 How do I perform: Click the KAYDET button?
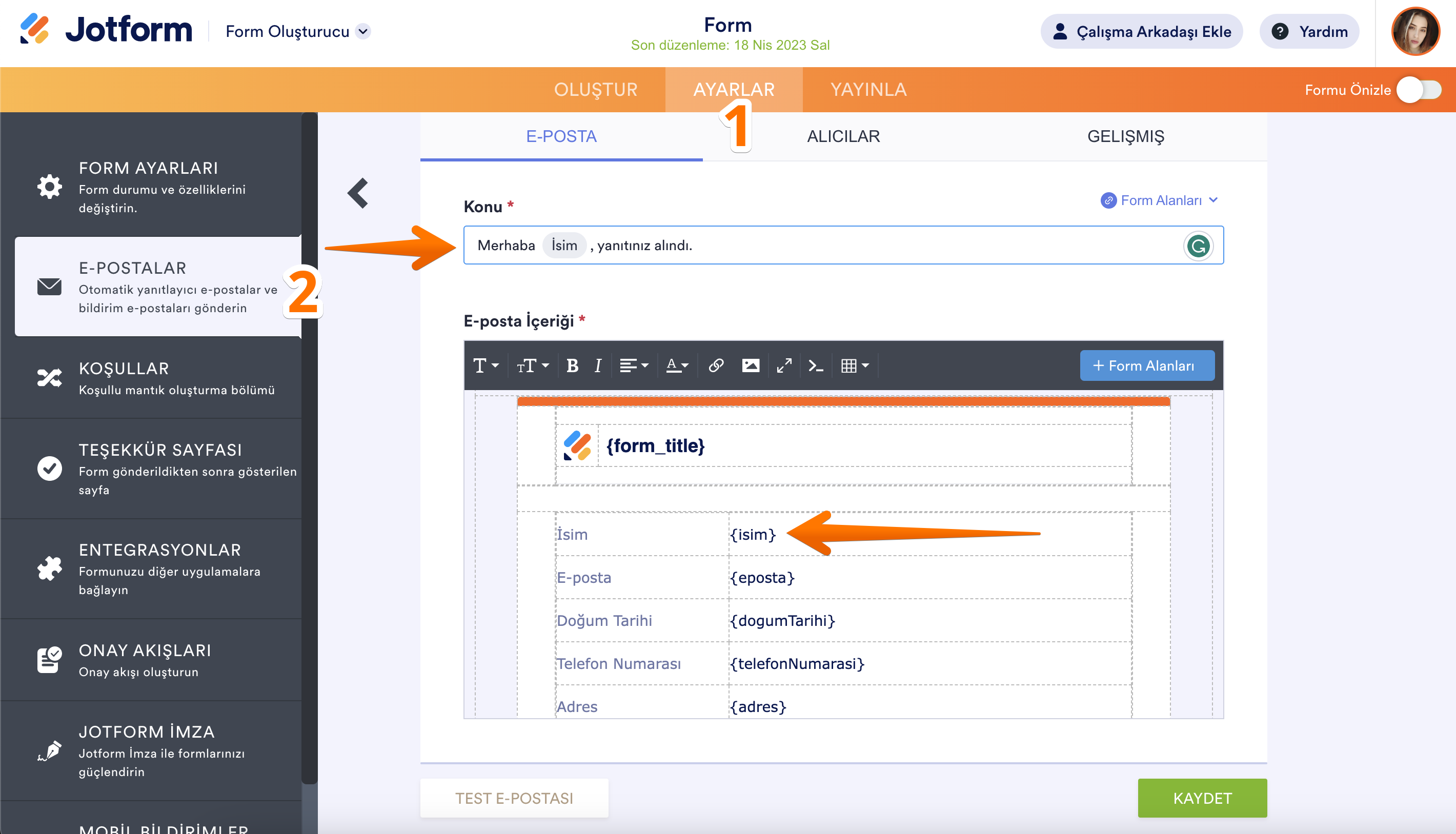pyautogui.click(x=1202, y=798)
